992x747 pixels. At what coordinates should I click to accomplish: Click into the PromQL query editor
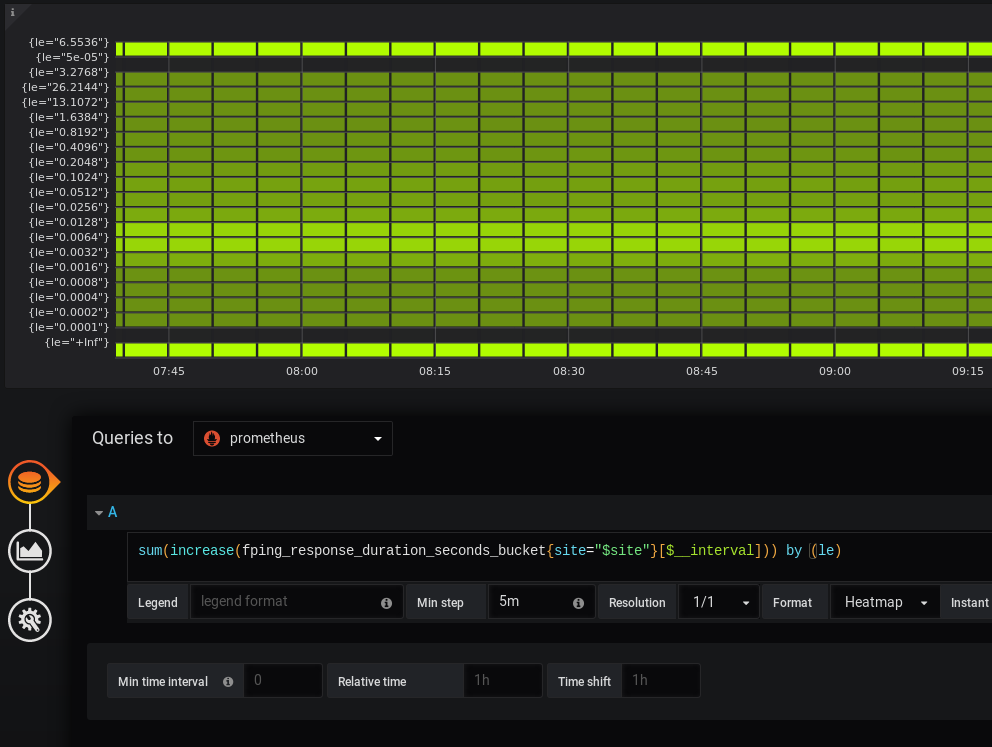[x=559, y=557]
